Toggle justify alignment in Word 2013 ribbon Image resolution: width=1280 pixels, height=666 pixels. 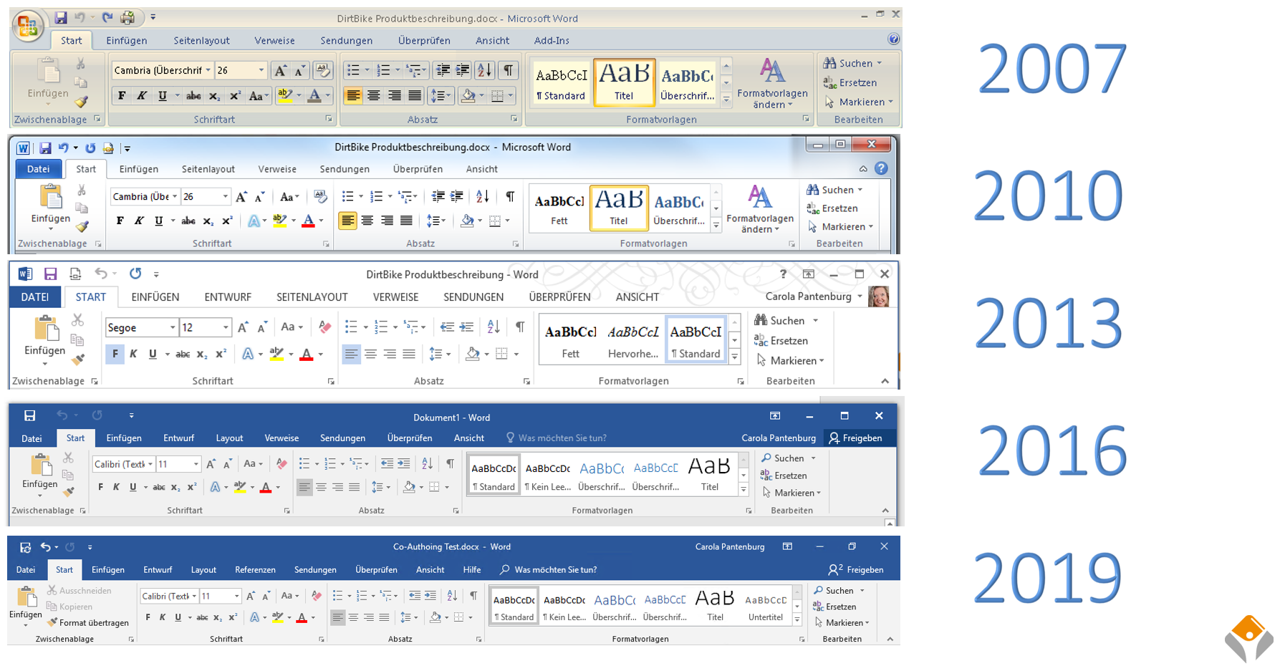(x=408, y=354)
